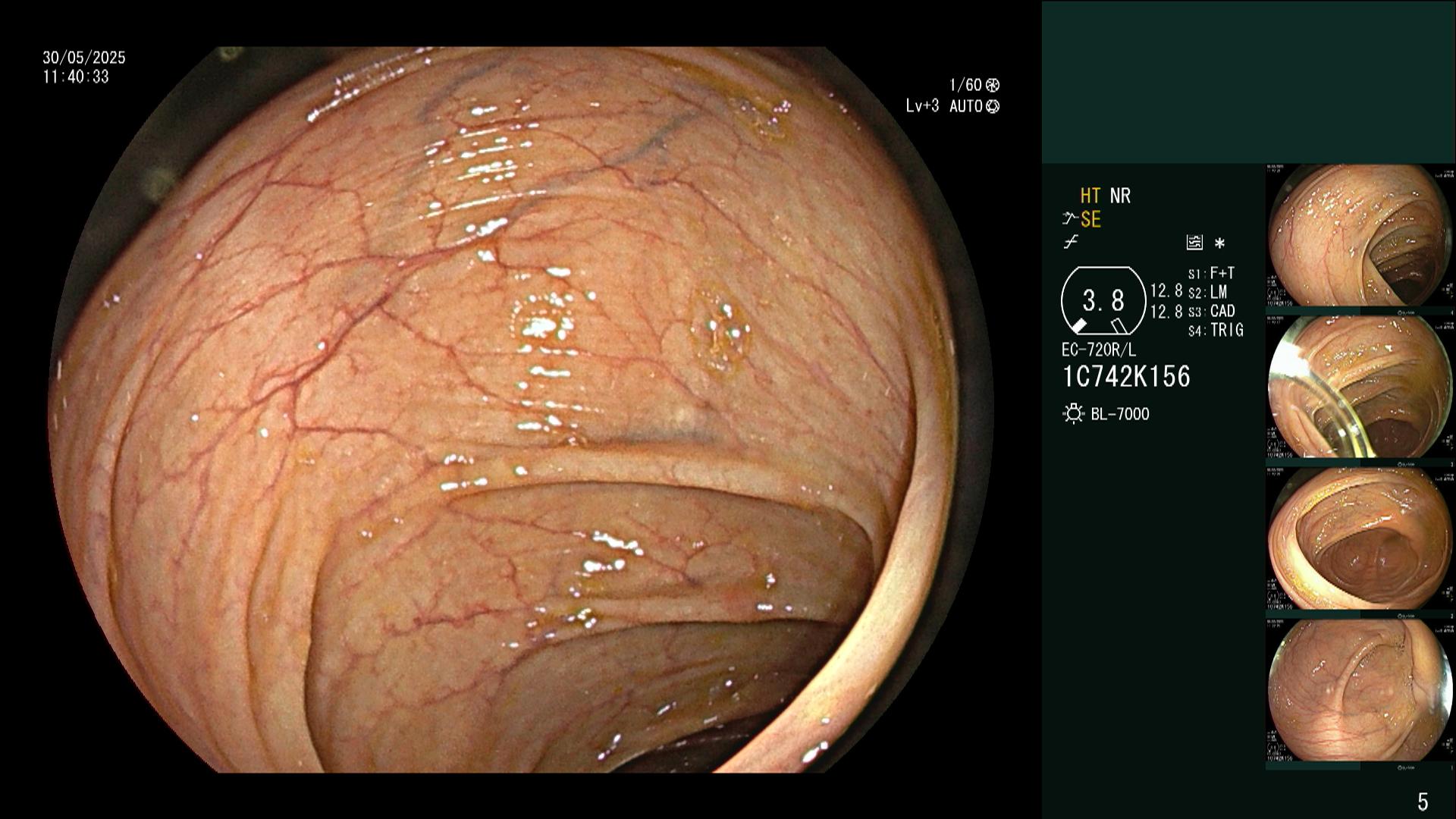
Task: Click the S4: TRIG switch assignment
Action: point(1216,331)
